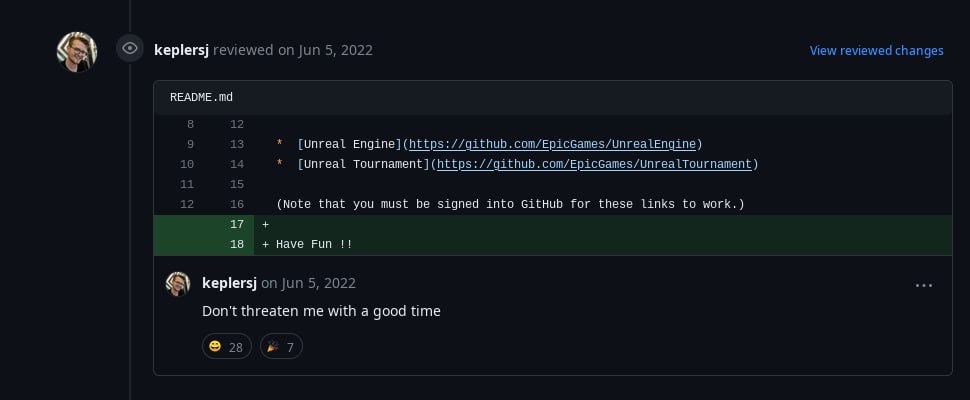
Task: Select new line number 16
Action: pos(237,205)
